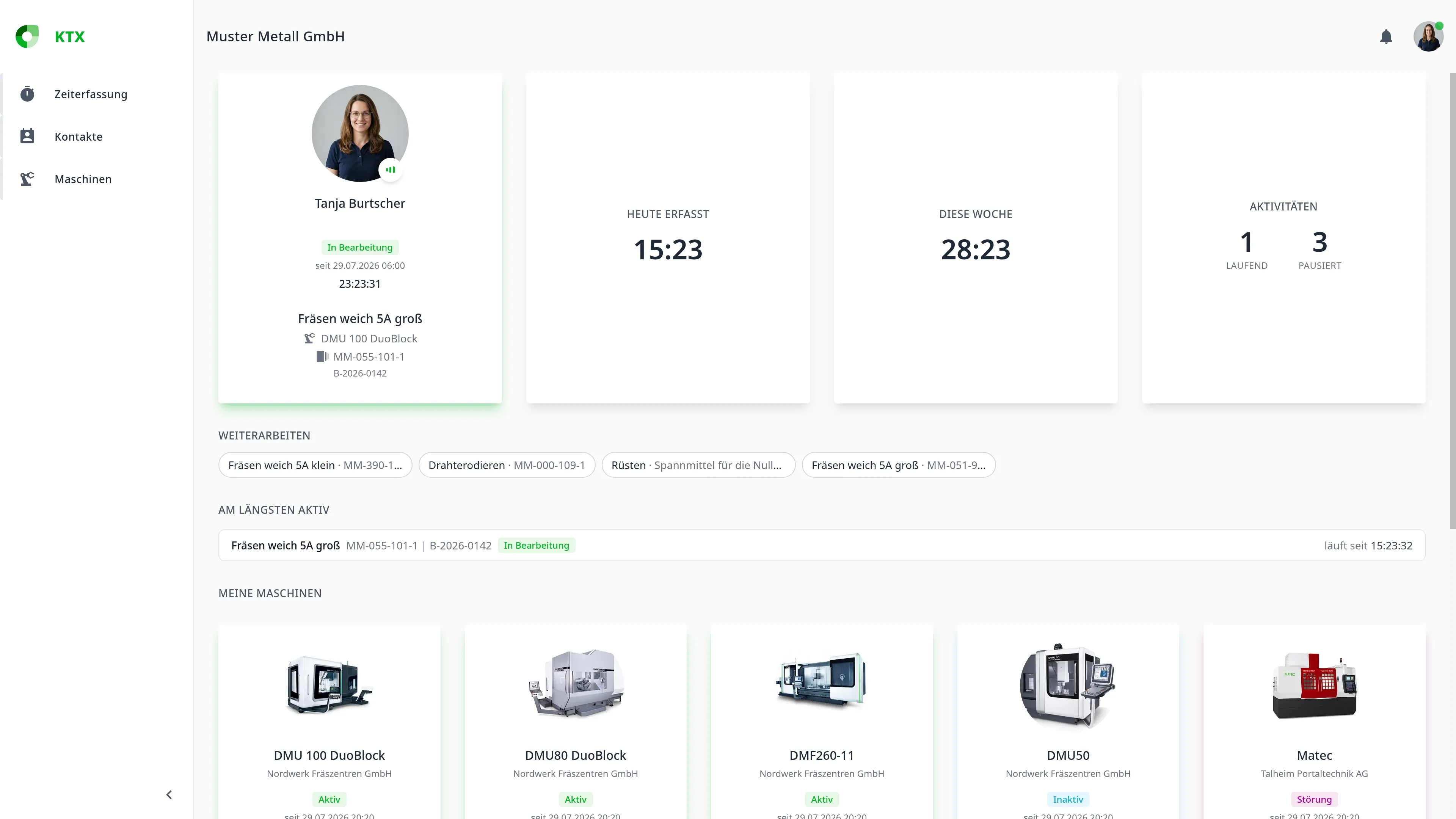Click the machine icon beside DMU 100 DuoBlock
This screenshot has width=1456, height=819.
pos(309,338)
